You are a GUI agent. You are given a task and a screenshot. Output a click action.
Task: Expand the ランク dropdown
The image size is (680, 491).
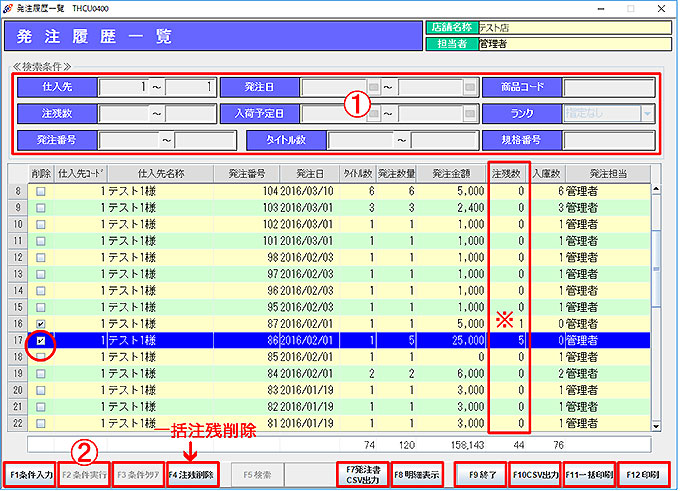coord(648,114)
